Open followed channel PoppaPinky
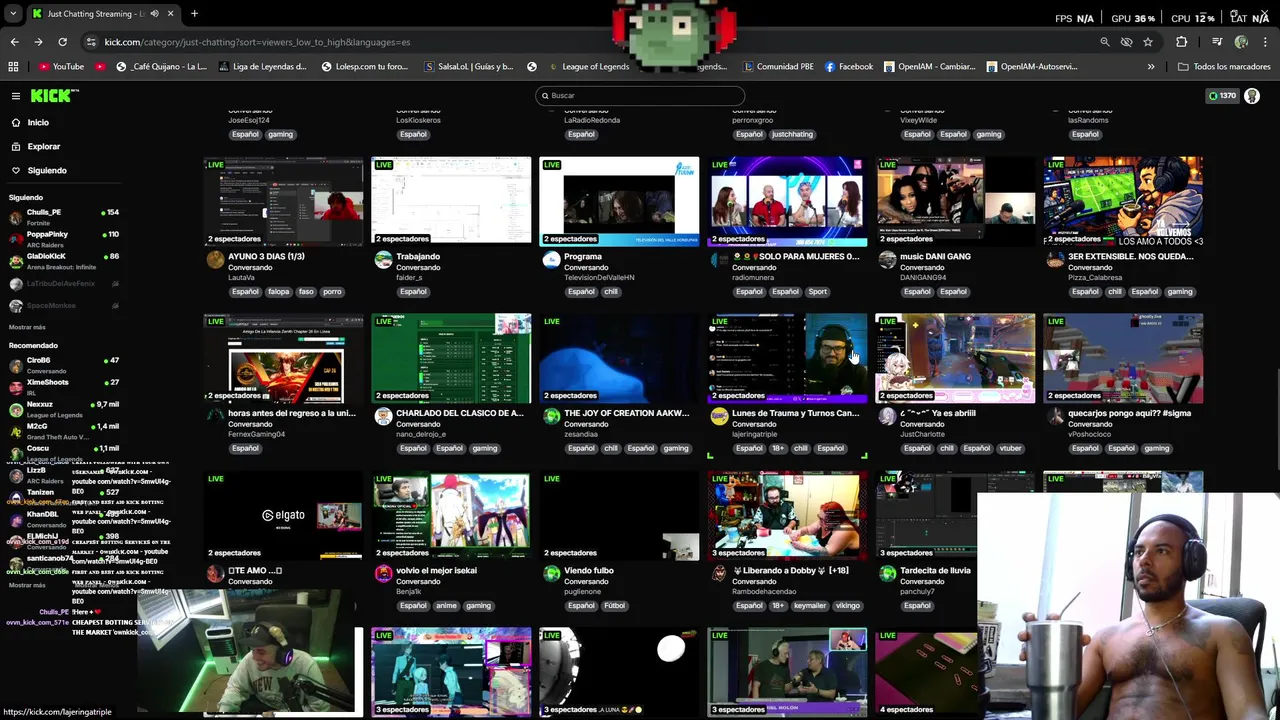The width and height of the screenshot is (1280, 720). click(64, 238)
